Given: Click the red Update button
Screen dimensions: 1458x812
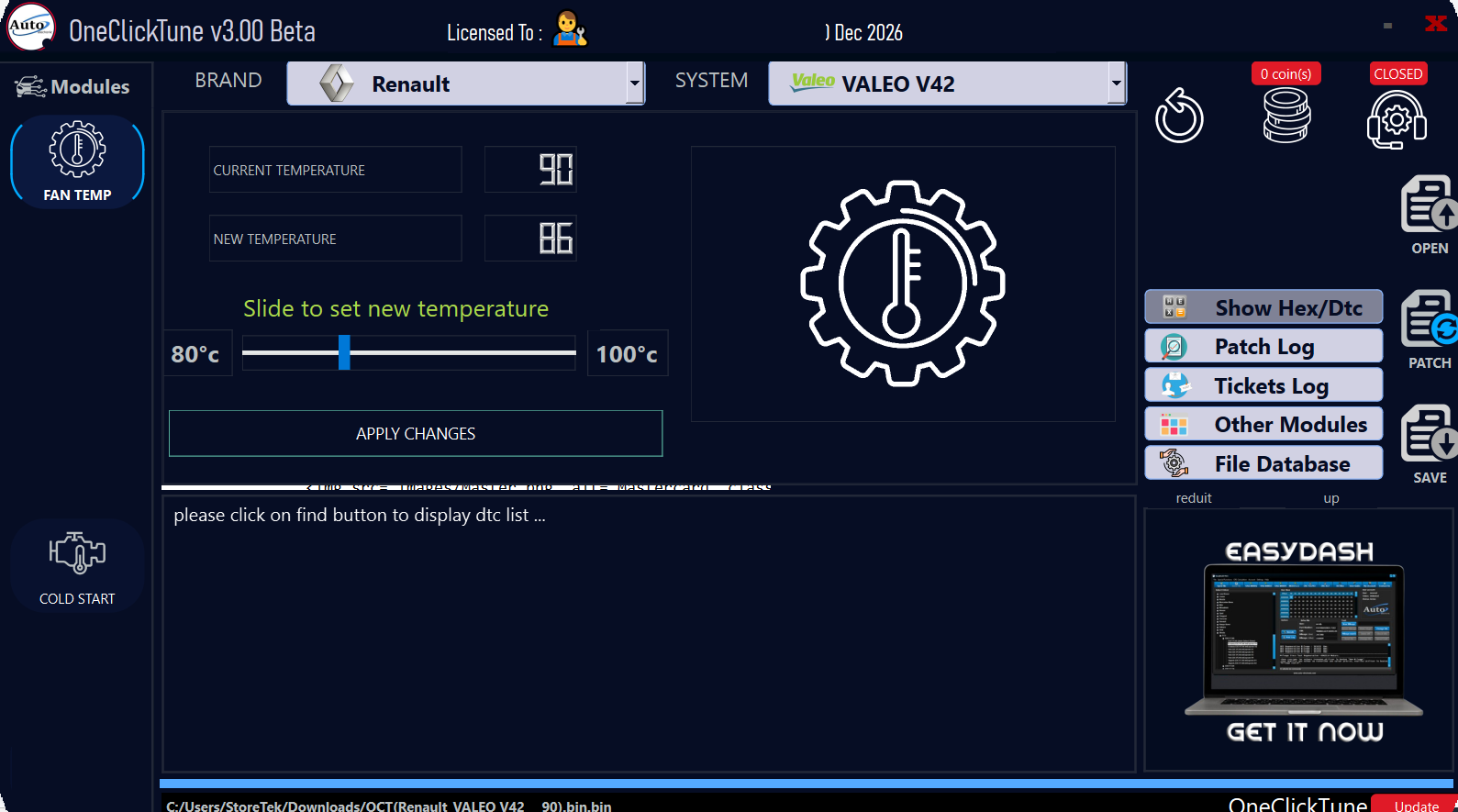Looking at the screenshot, I should [1416, 805].
